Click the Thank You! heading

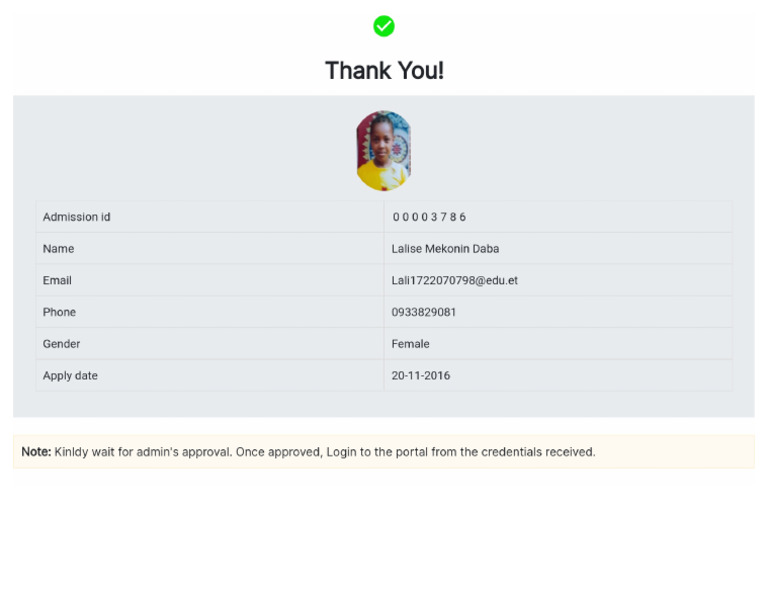pos(384,71)
